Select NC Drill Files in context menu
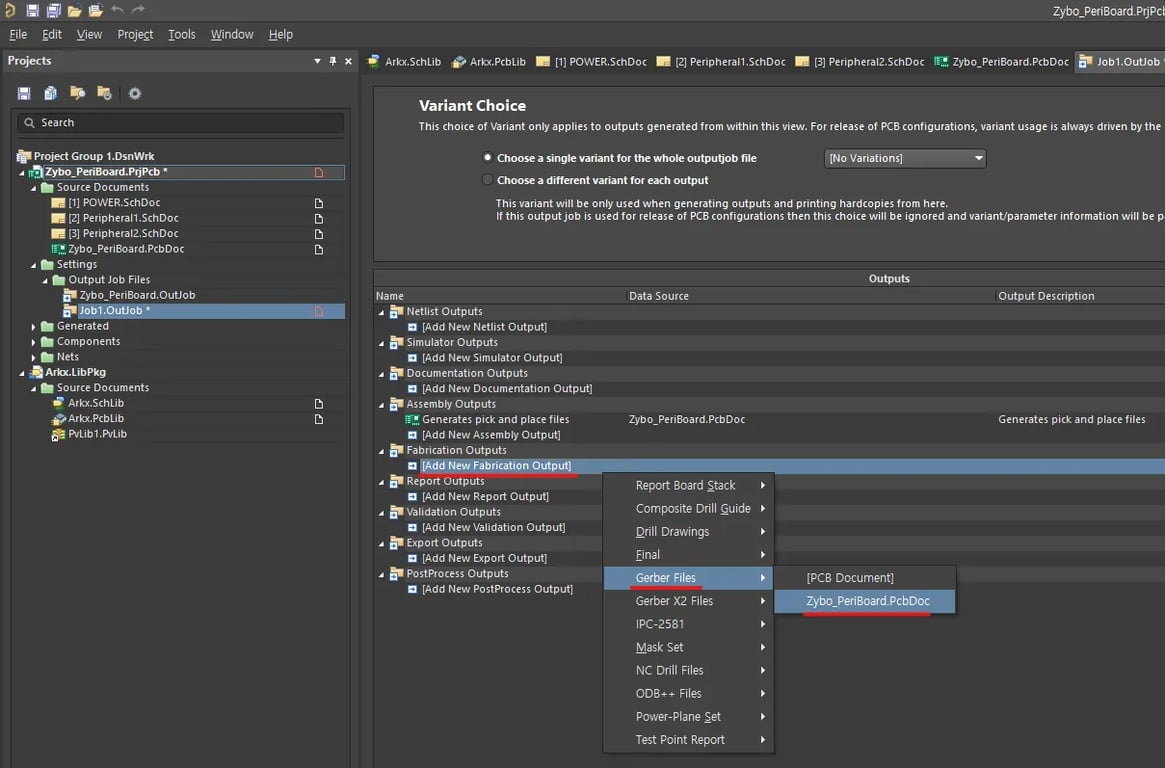Screen dimensions: 1165x768 [x=669, y=670]
